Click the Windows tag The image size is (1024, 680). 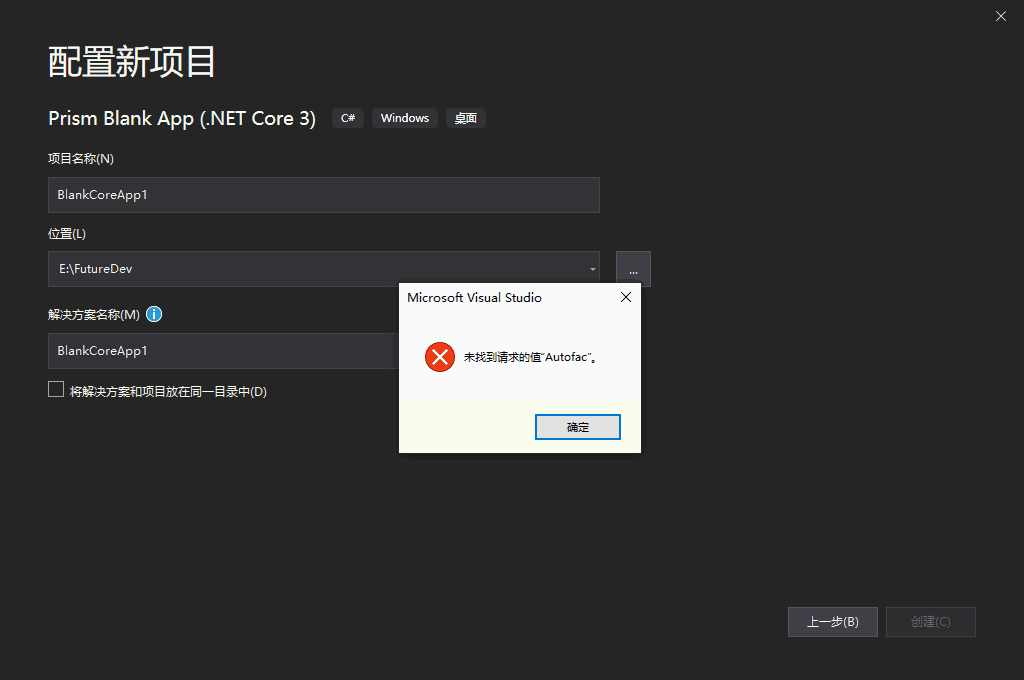click(x=405, y=118)
